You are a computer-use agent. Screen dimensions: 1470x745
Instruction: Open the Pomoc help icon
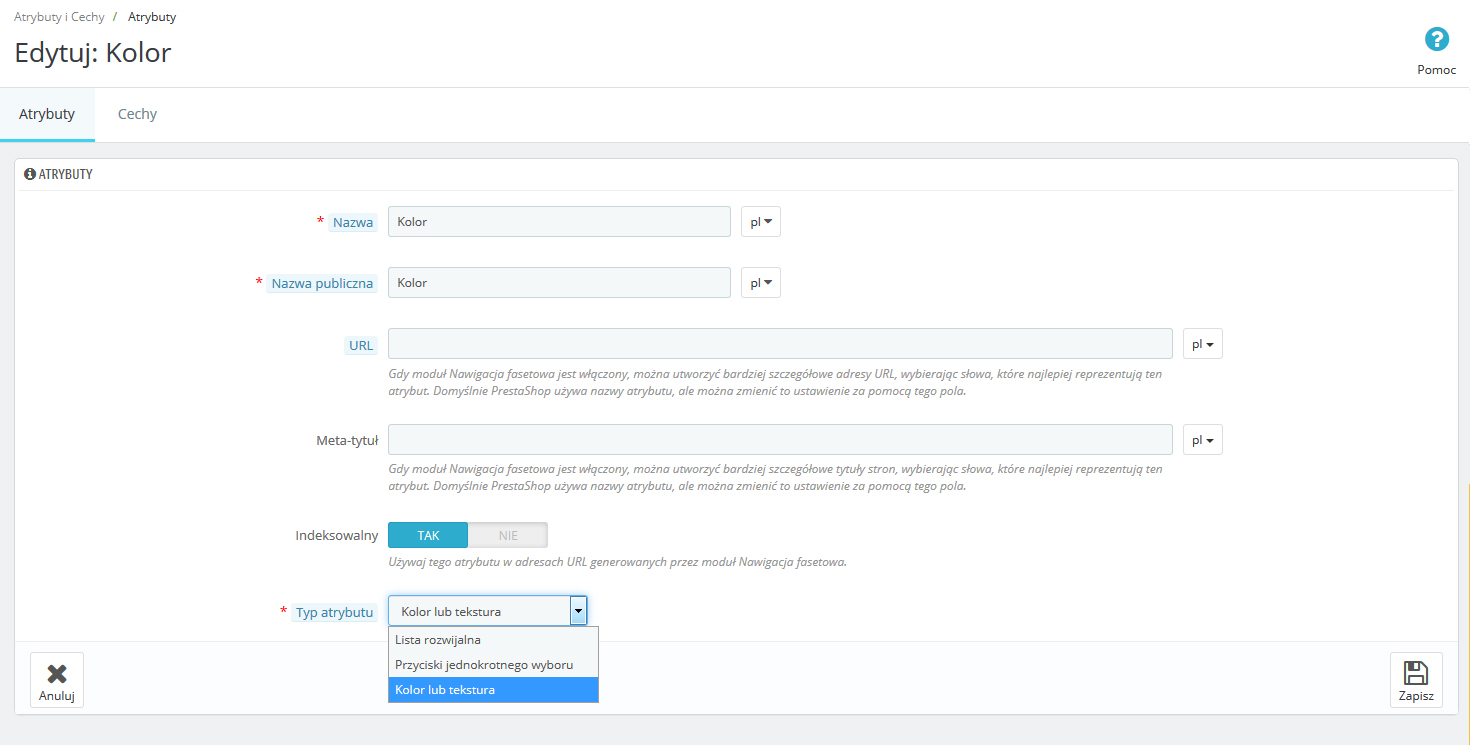(1436, 40)
